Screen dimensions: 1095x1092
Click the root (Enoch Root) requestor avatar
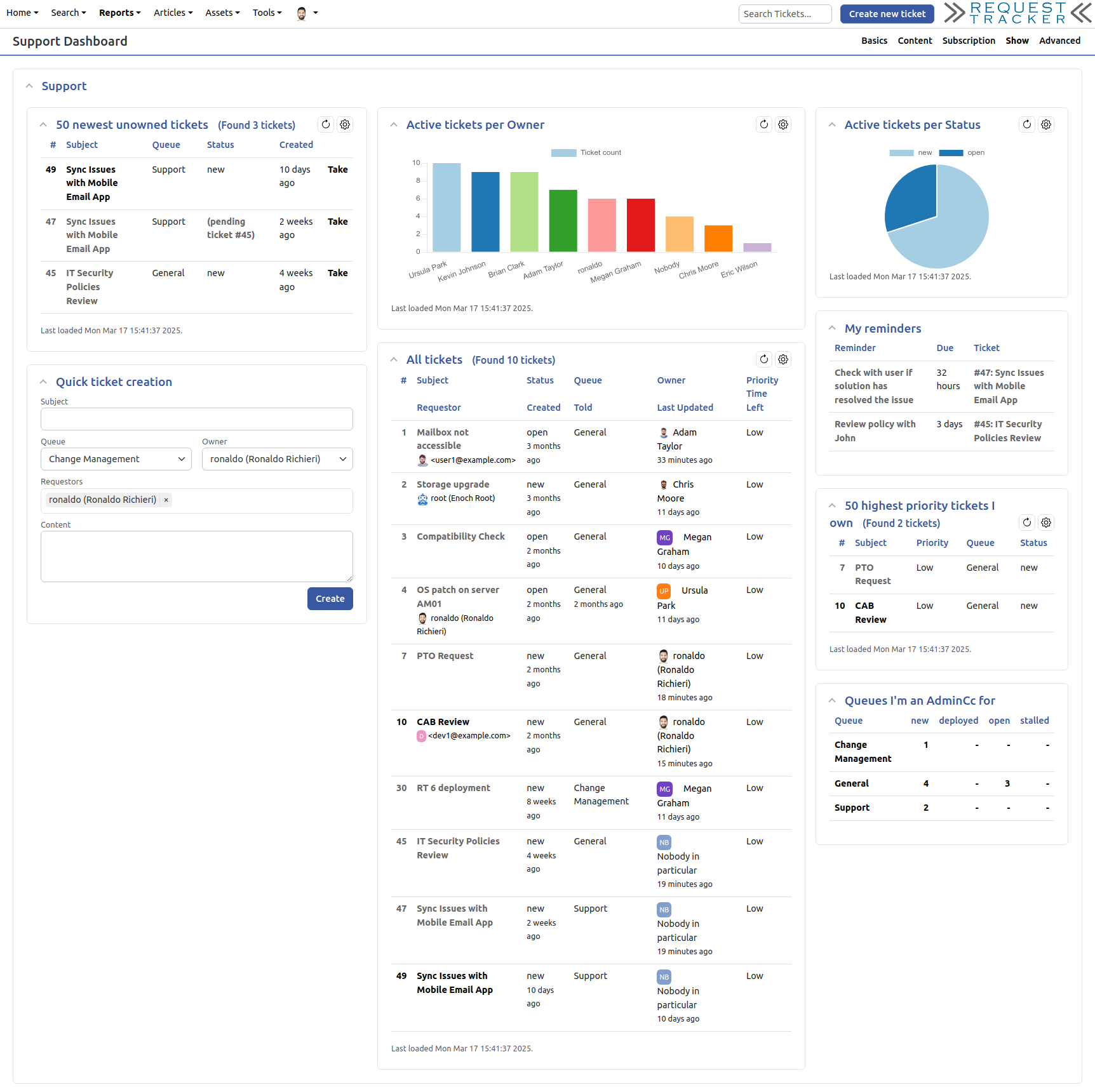point(422,499)
